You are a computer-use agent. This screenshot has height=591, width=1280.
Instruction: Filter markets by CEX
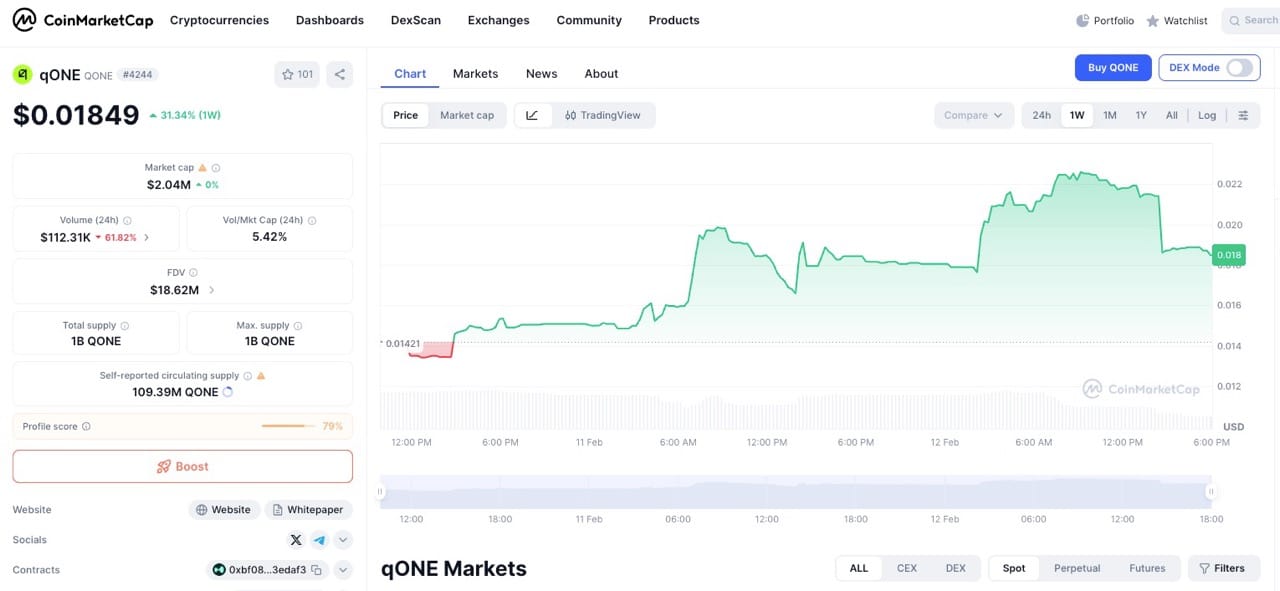pyautogui.click(x=907, y=568)
